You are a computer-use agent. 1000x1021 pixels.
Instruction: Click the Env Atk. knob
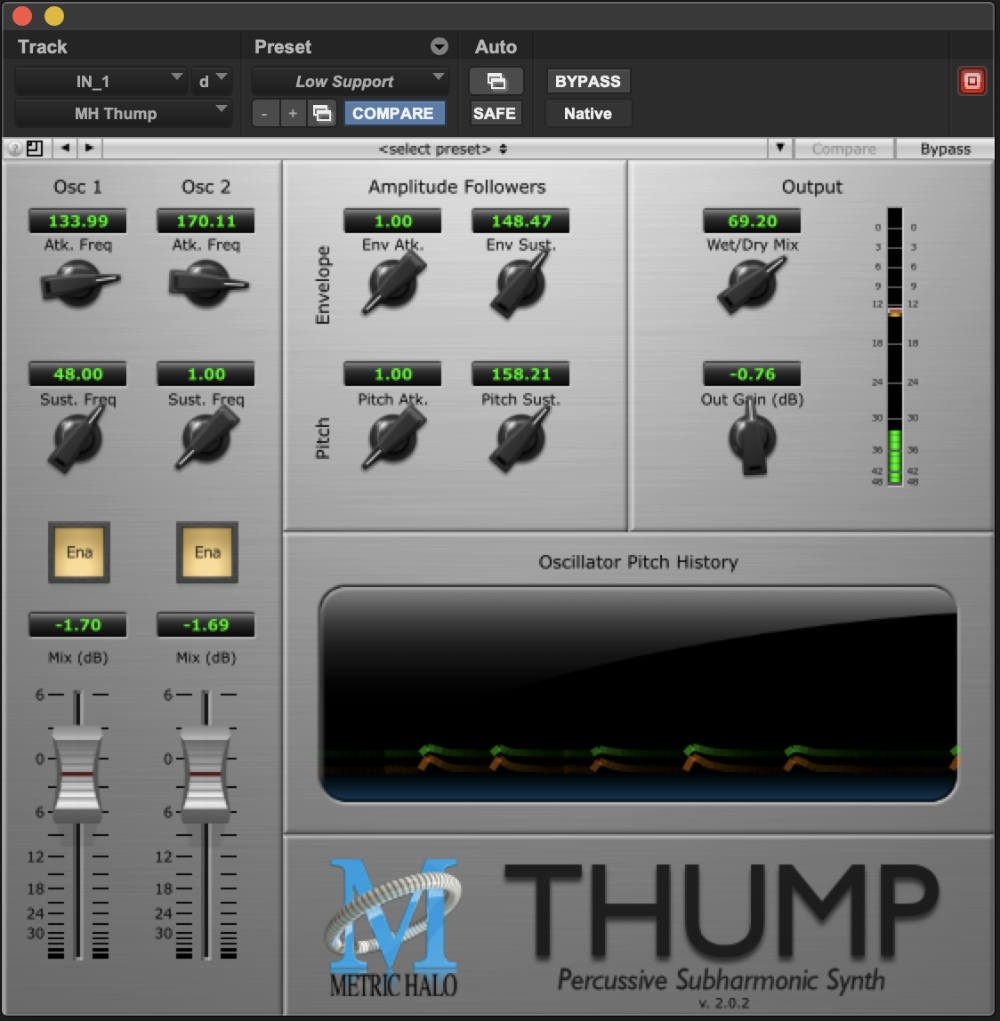coord(393,284)
